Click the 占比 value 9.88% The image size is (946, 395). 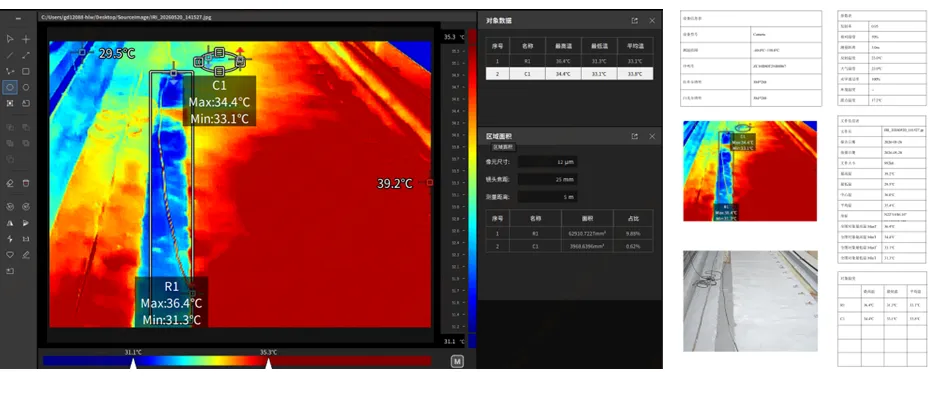(x=632, y=233)
